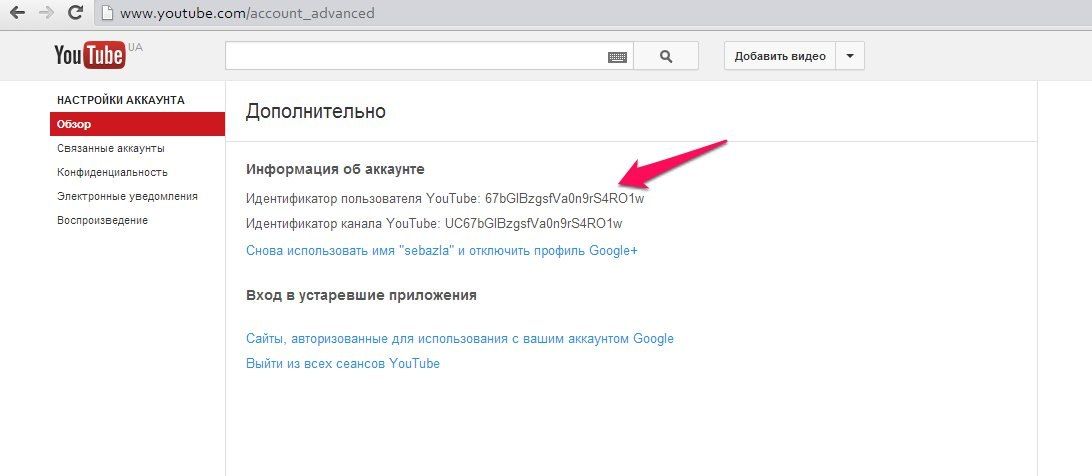1092x476 pixels.
Task: Click the Добавить видео button
Action: pyautogui.click(x=780, y=56)
